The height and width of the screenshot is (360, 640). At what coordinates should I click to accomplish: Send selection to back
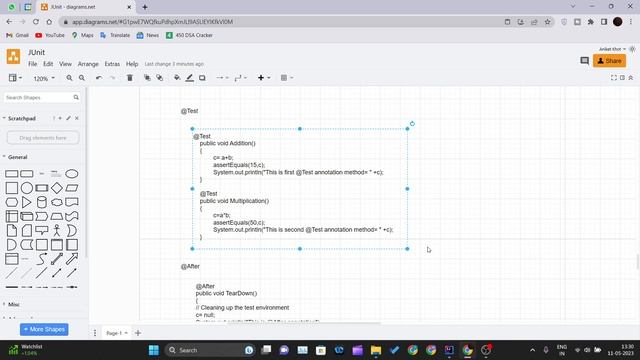pos(160,78)
